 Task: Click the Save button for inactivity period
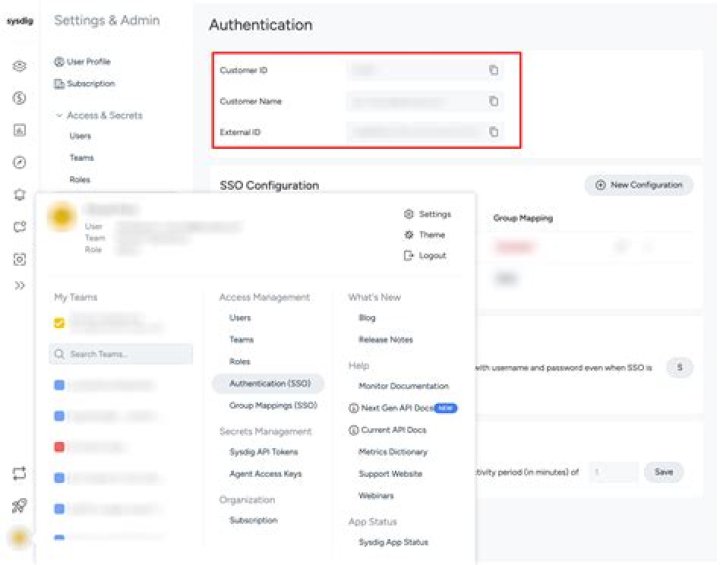pos(664,472)
